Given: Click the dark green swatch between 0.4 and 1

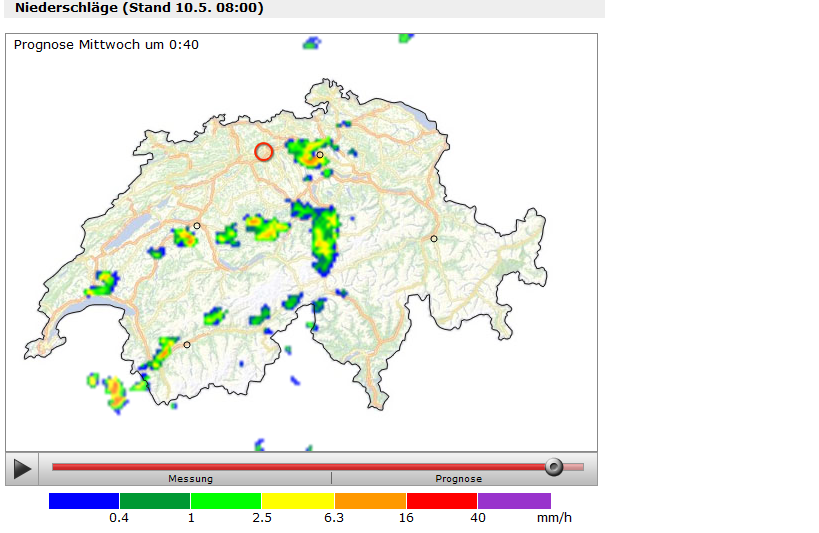Looking at the screenshot, I should click(155, 501).
